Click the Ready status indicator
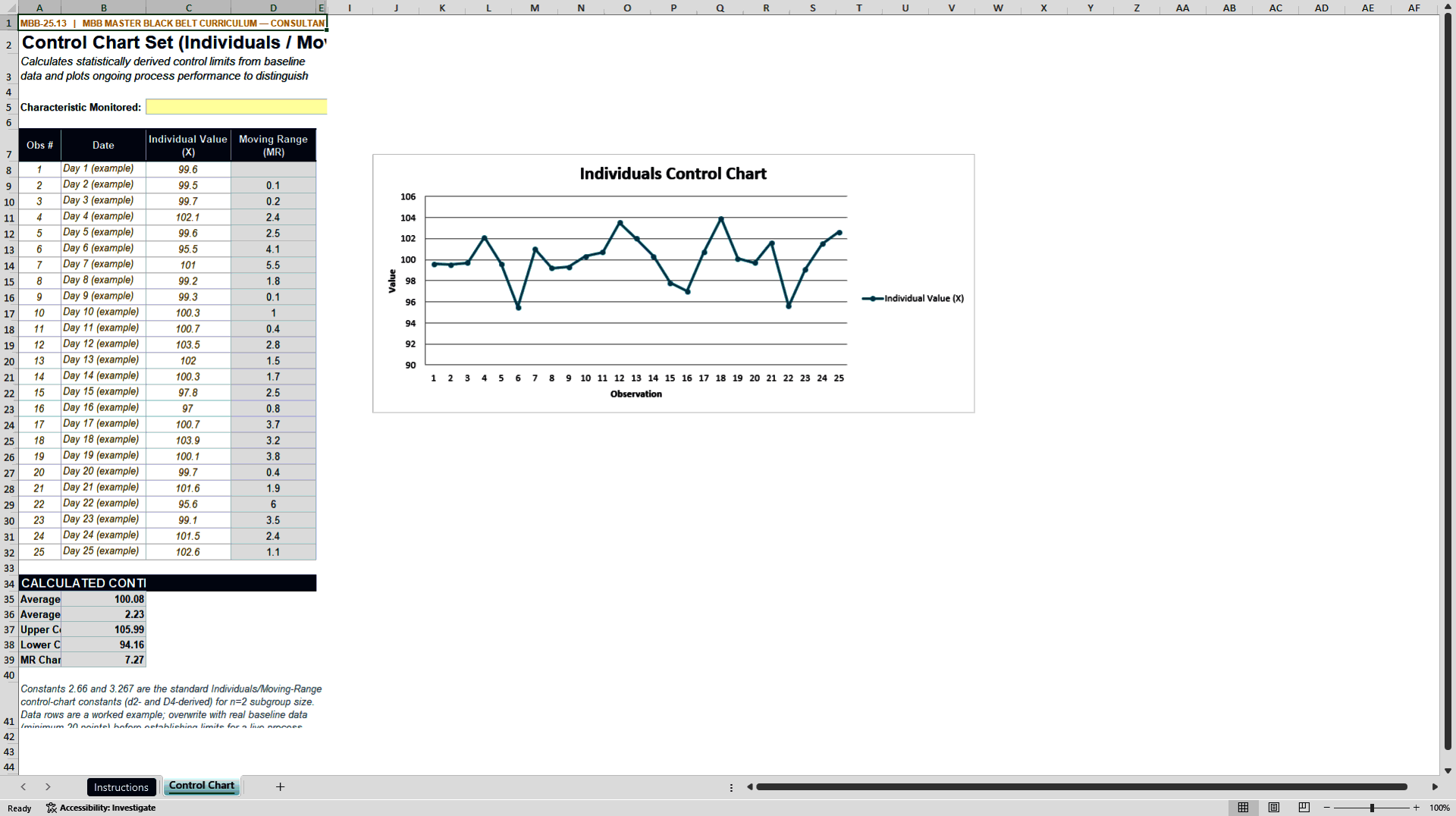1456x816 pixels. click(20, 808)
